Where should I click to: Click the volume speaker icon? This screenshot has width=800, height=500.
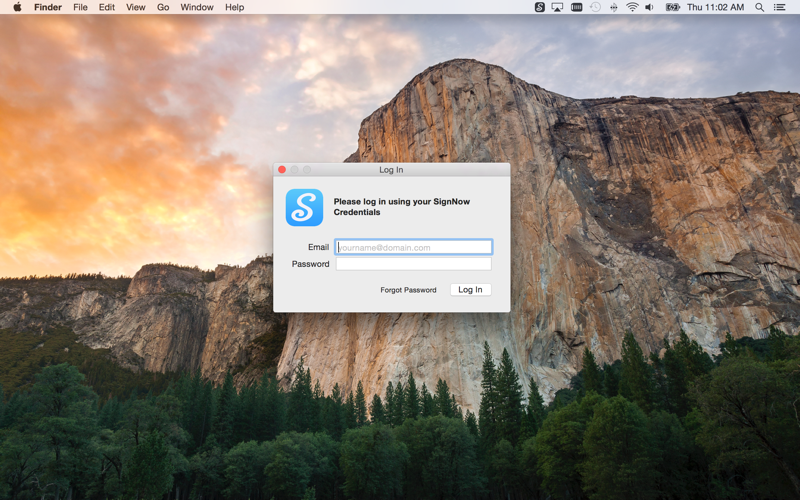pyautogui.click(x=650, y=7)
